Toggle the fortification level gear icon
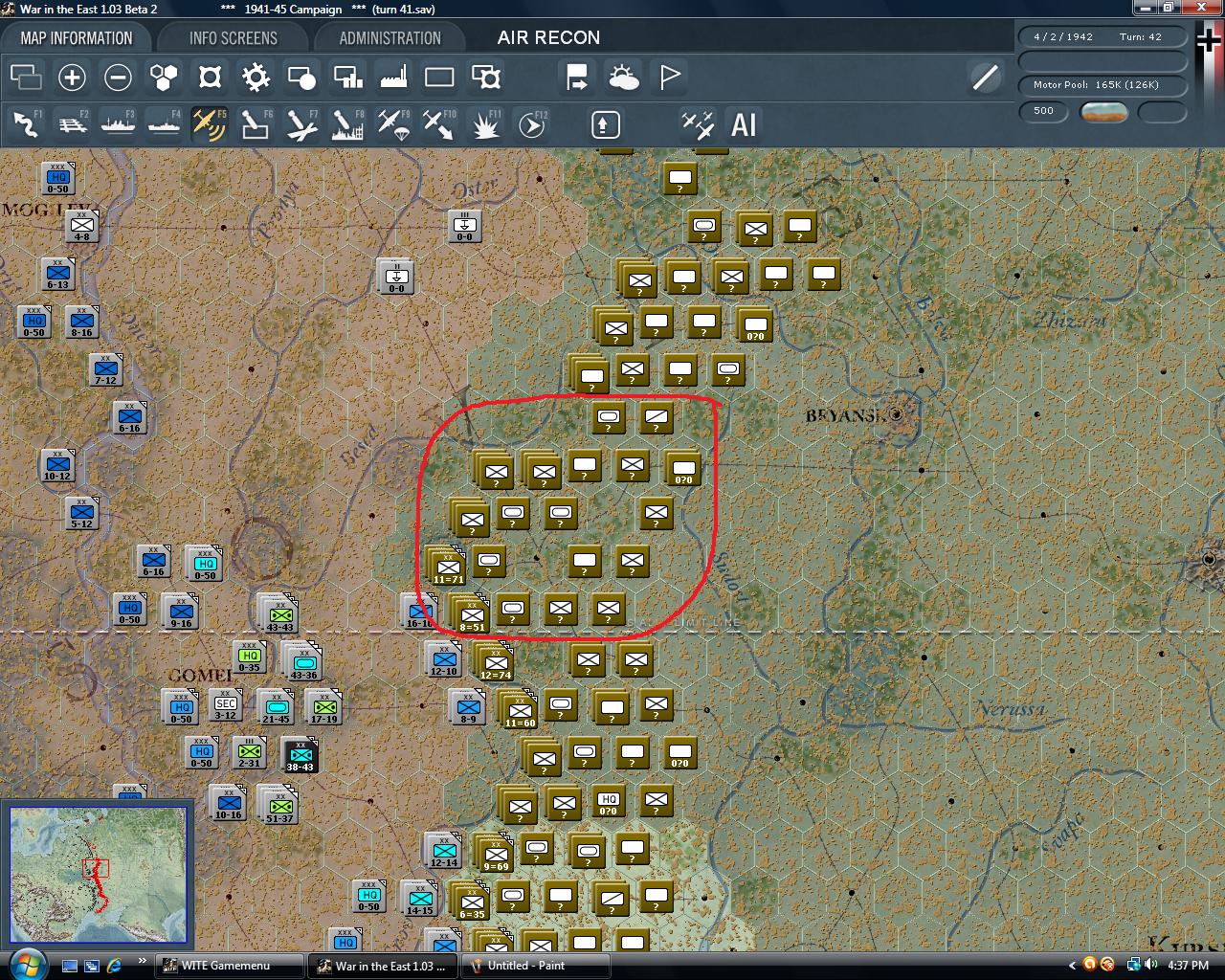 (x=256, y=78)
